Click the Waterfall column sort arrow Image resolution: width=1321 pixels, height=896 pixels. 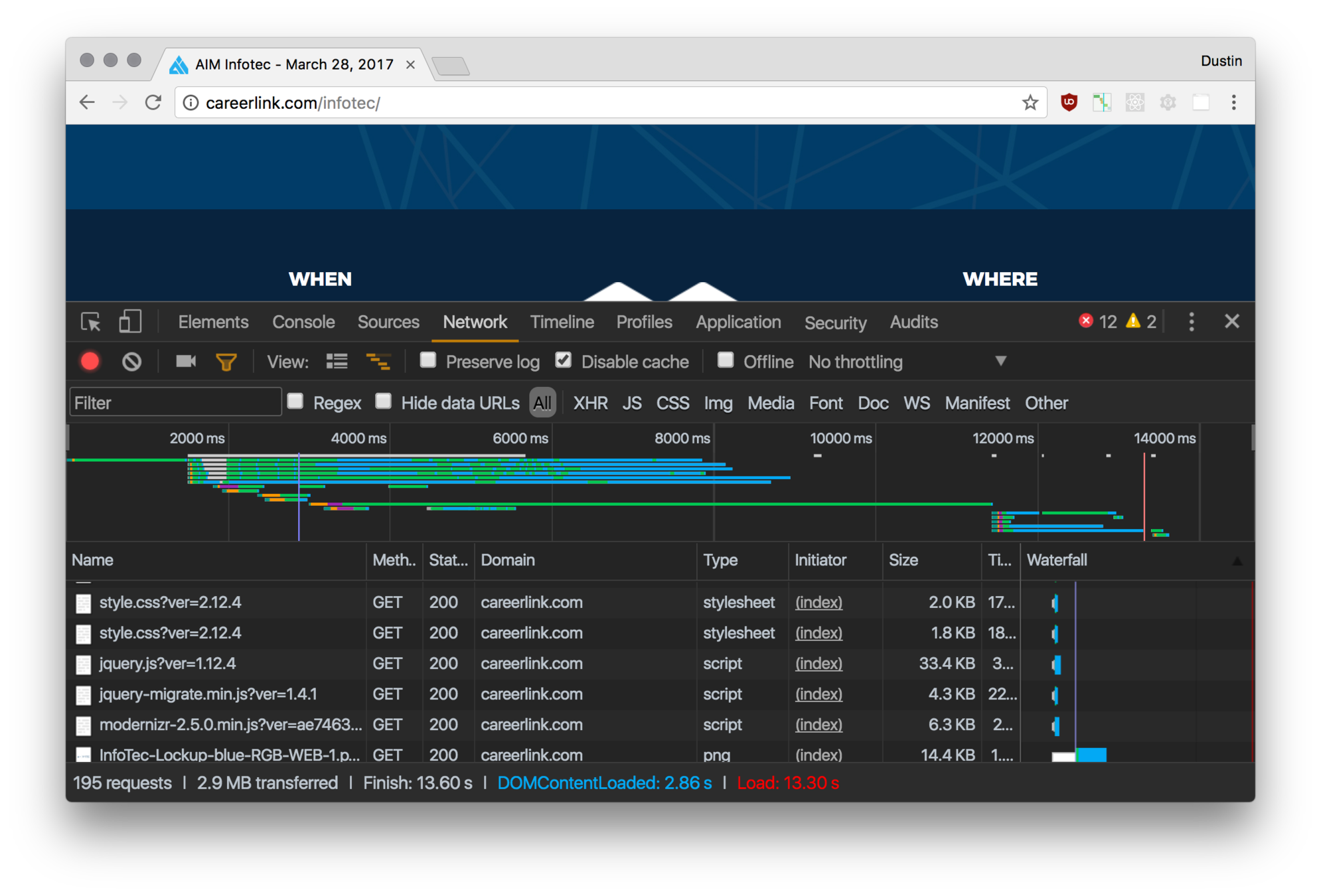[x=1237, y=561]
